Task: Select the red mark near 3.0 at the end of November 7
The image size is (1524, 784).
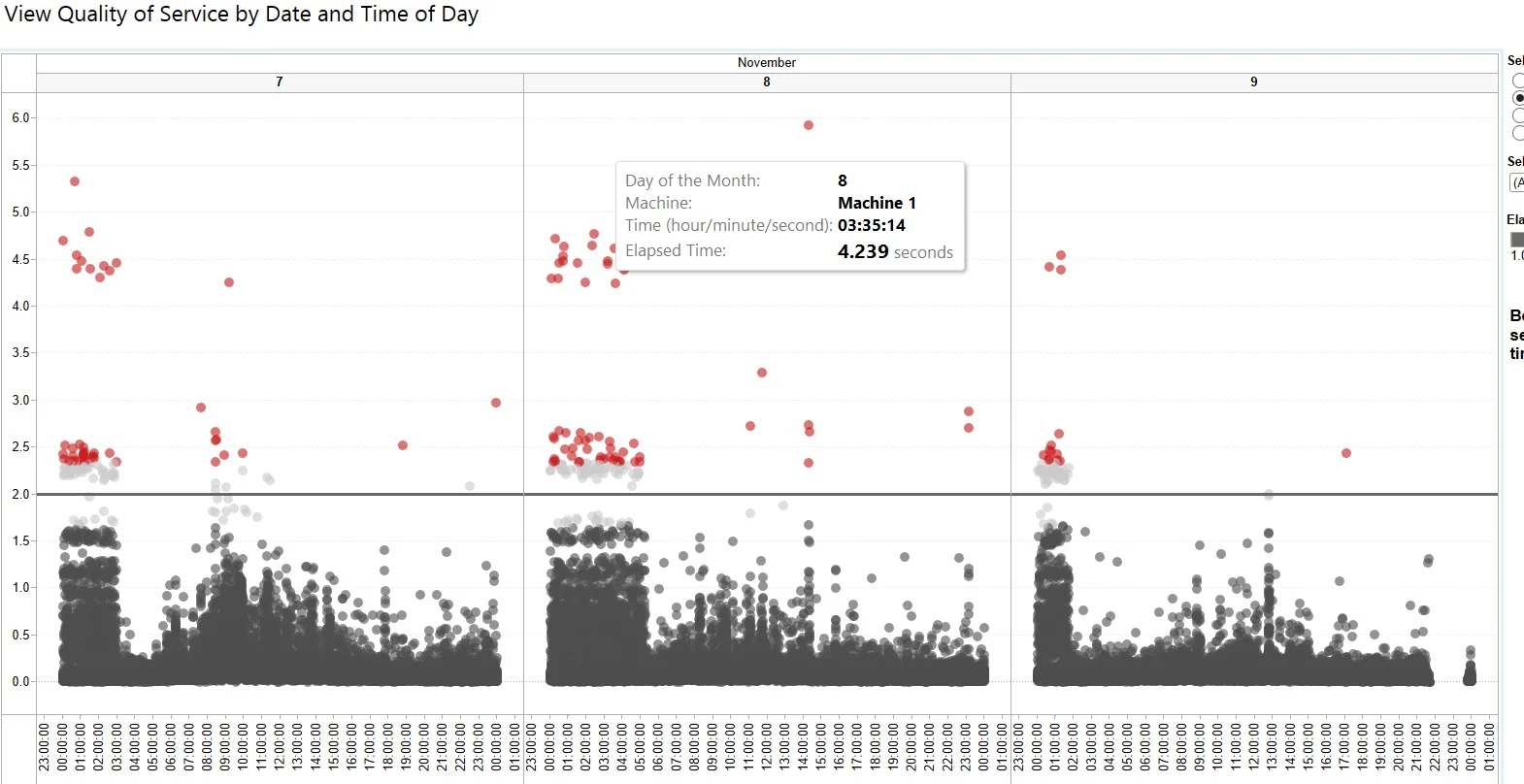Action: [496, 403]
